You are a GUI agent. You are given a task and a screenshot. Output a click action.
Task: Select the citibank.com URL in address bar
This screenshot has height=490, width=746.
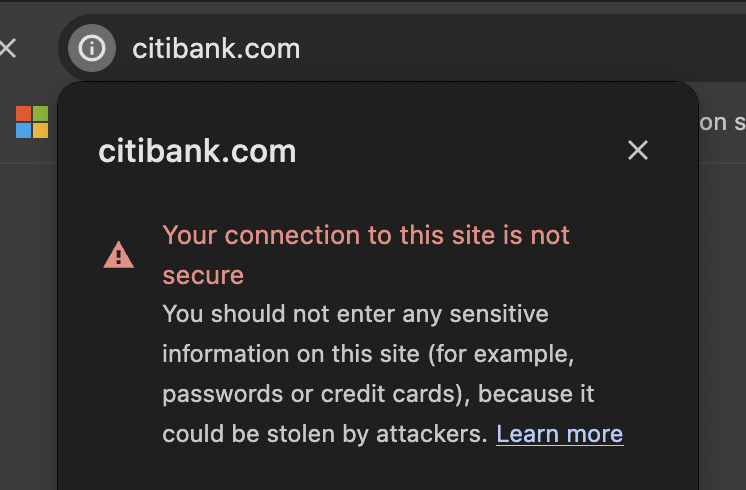pyautogui.click(x=216, y=48)
